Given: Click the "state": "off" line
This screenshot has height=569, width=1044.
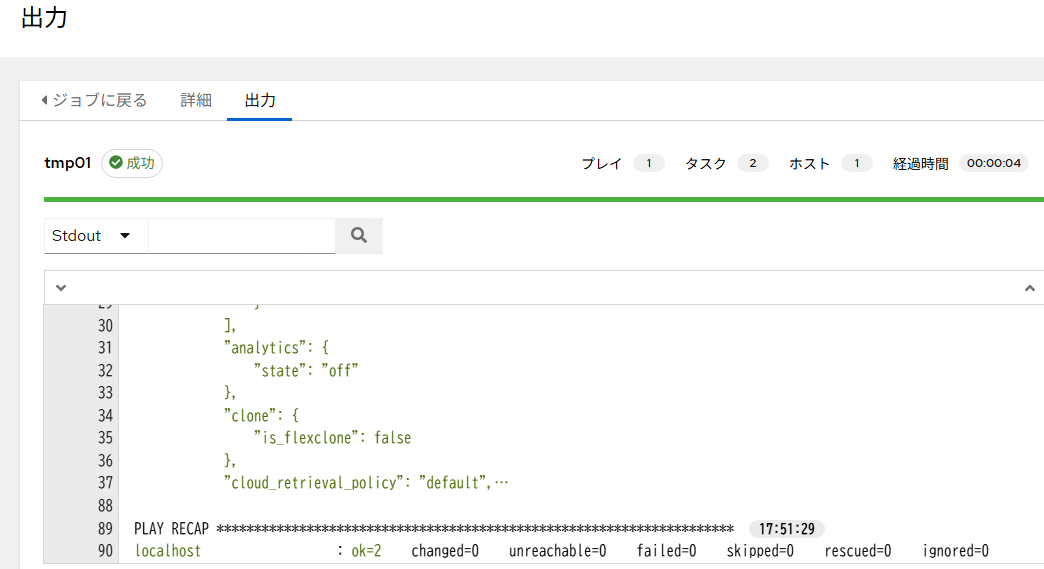Looking at the screenshot, I should point(306,370).
